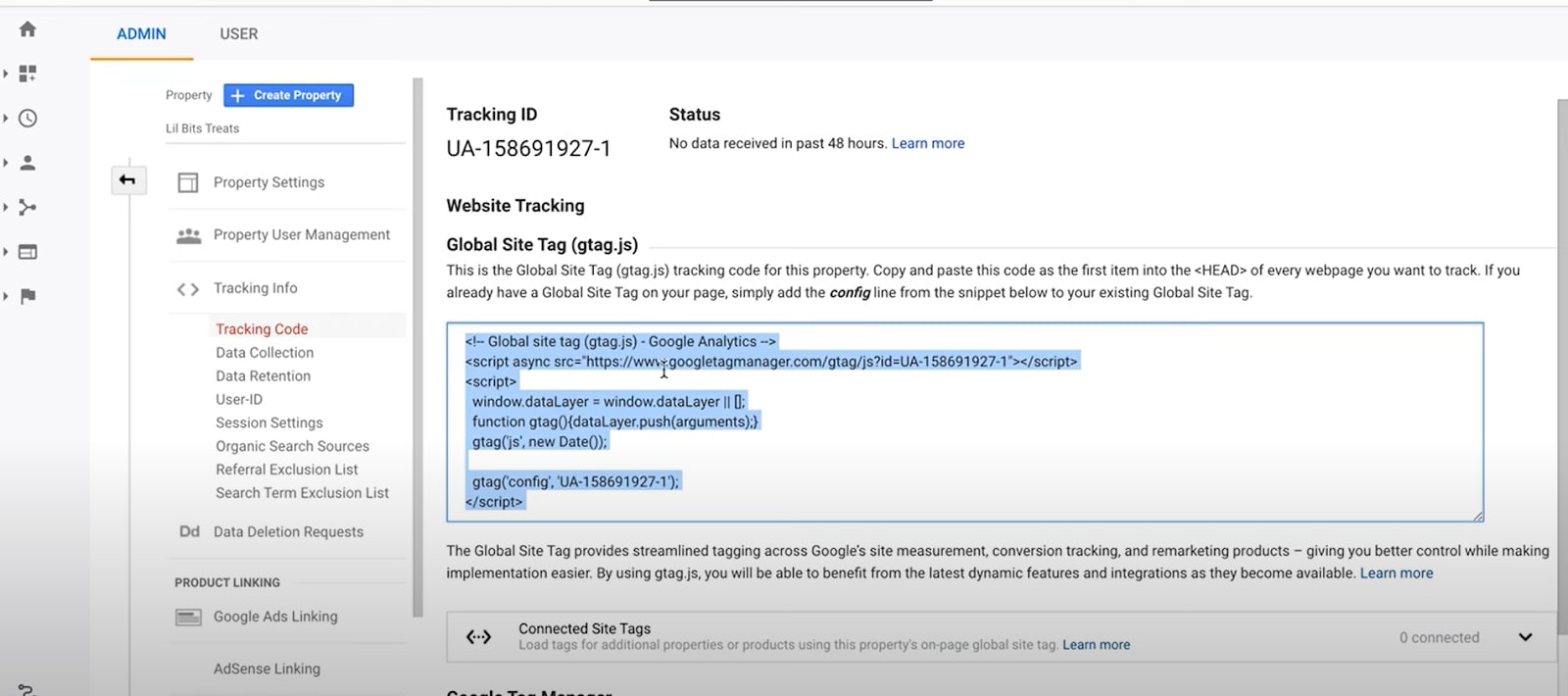This screenshot has width=1568, height=696.
Task: Expand Customization section arrow in sidebar
Action: (6, 74)
